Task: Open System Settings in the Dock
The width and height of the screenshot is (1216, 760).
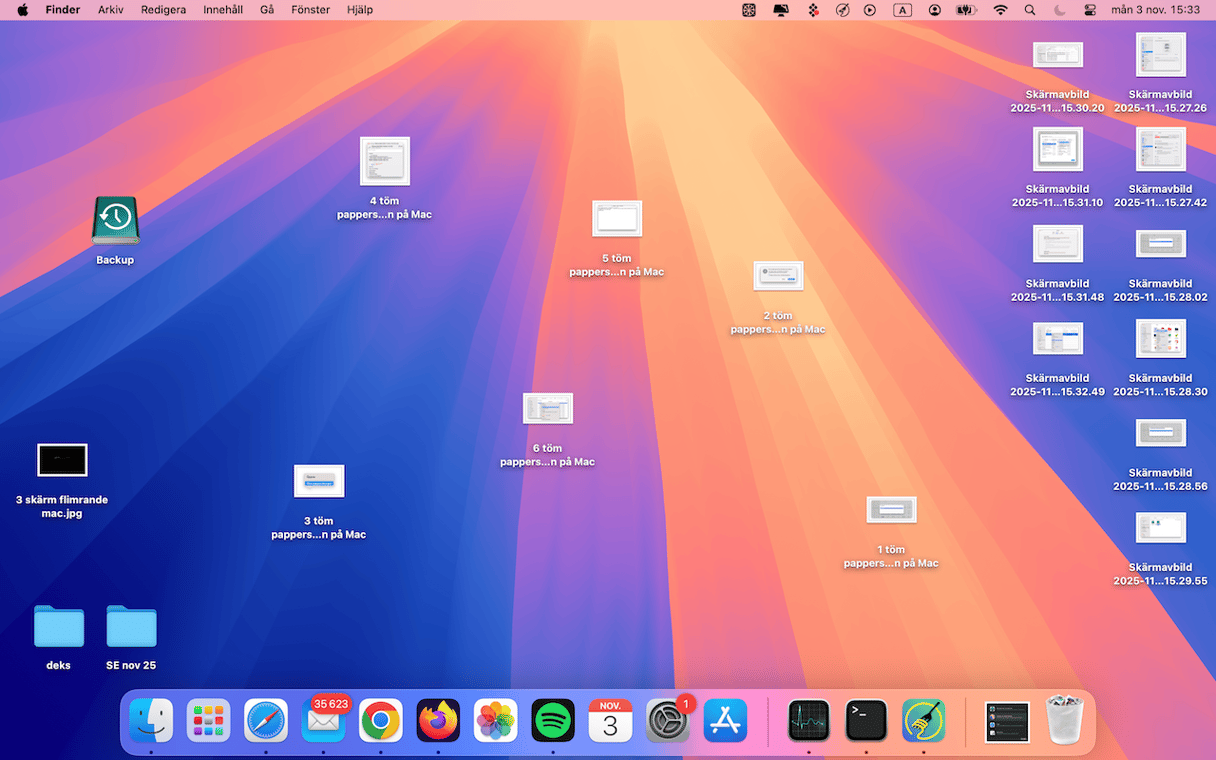Action: point(667,720)
